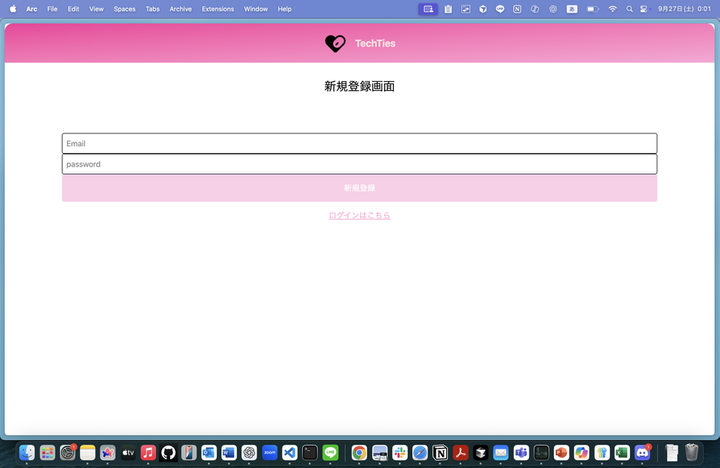Open Music app from the Dock

click(148, 453)
